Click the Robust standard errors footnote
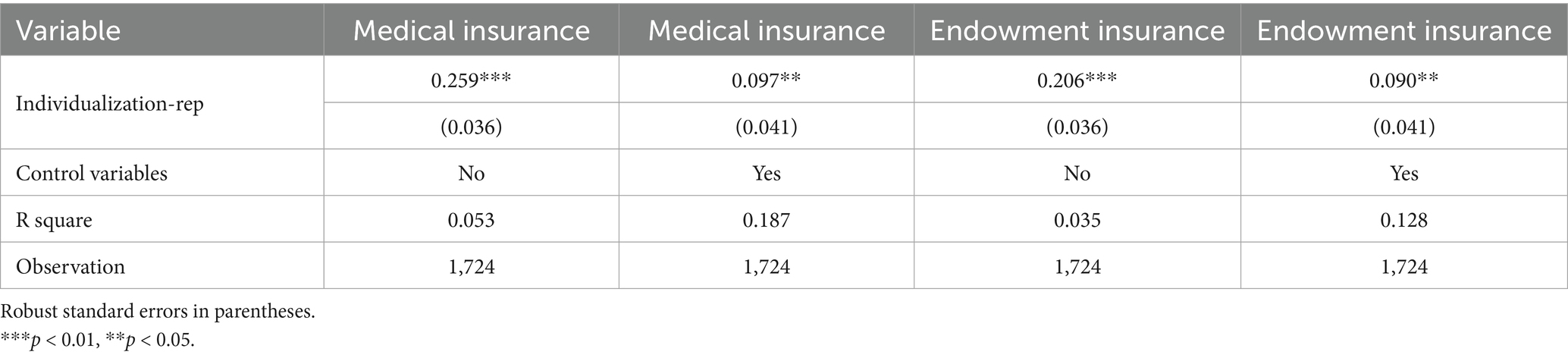The image size is (1568, 358). coord(158,312)
